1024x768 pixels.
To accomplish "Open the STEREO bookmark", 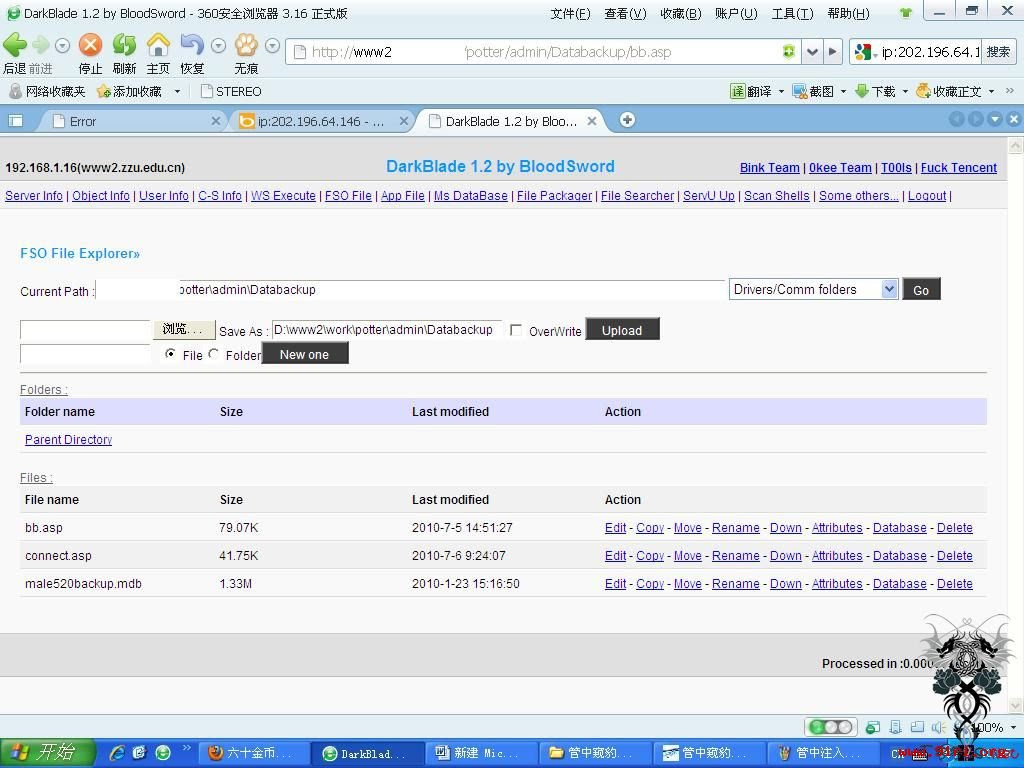I will click(231, 91).
